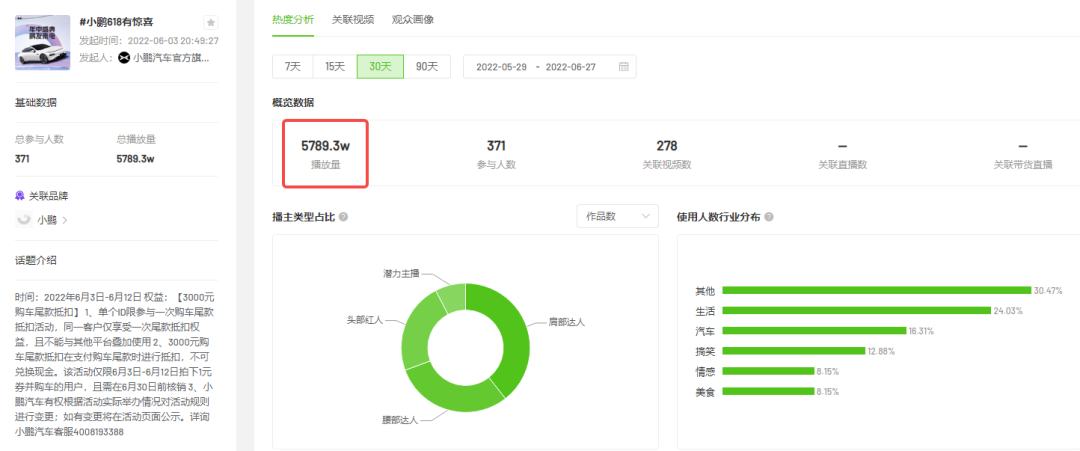The image size is (1080, 451).
Task: Click the 腰部达人 chart label
Action: tap(400, 419)
